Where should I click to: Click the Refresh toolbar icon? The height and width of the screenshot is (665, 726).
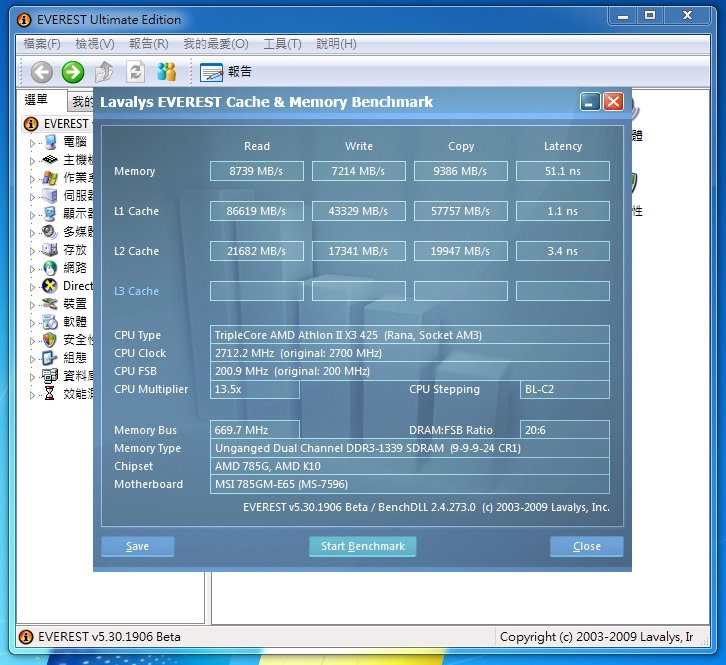coord(136,72)
